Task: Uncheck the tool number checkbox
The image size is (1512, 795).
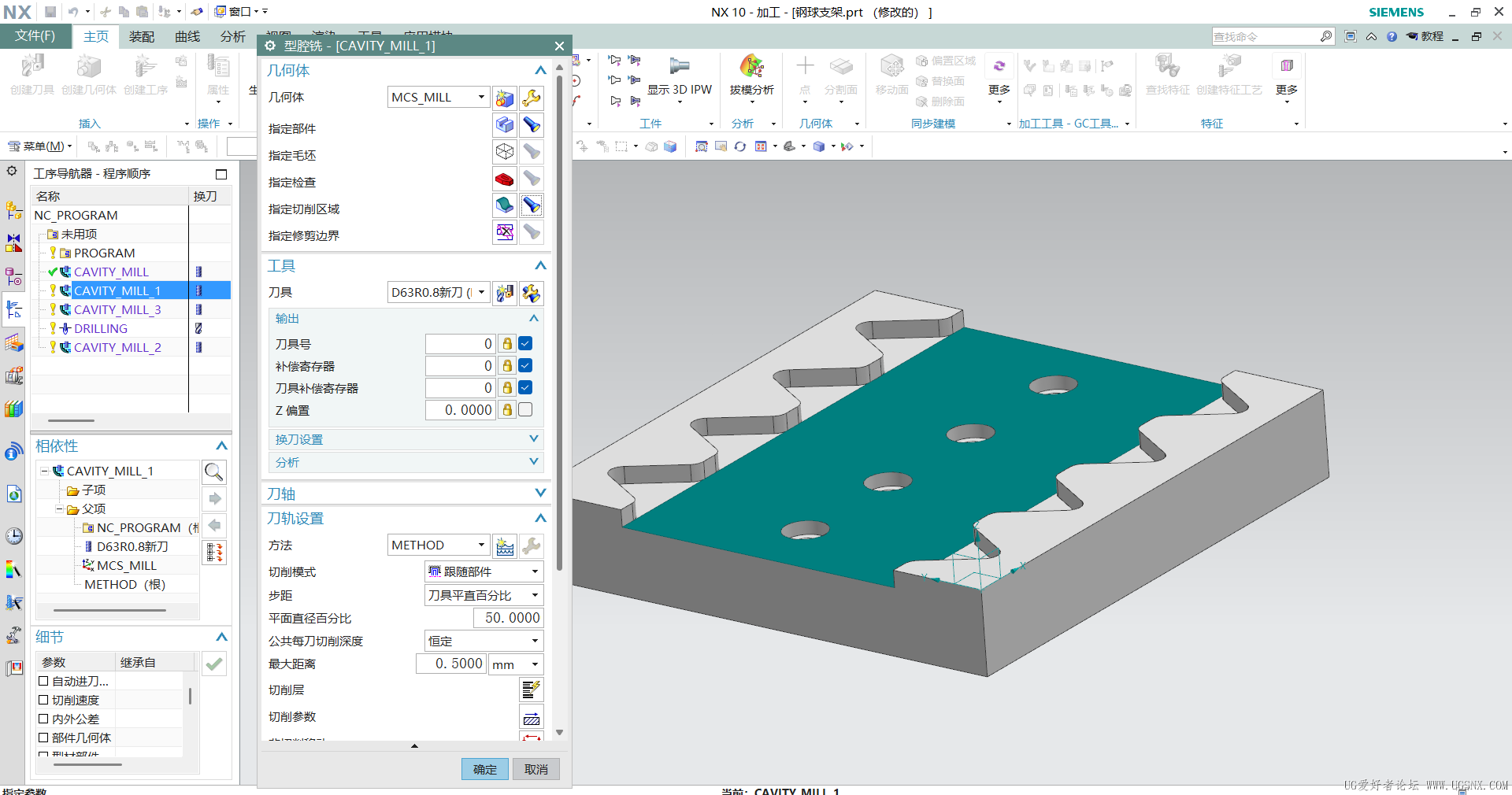Action: pos(525,344)
